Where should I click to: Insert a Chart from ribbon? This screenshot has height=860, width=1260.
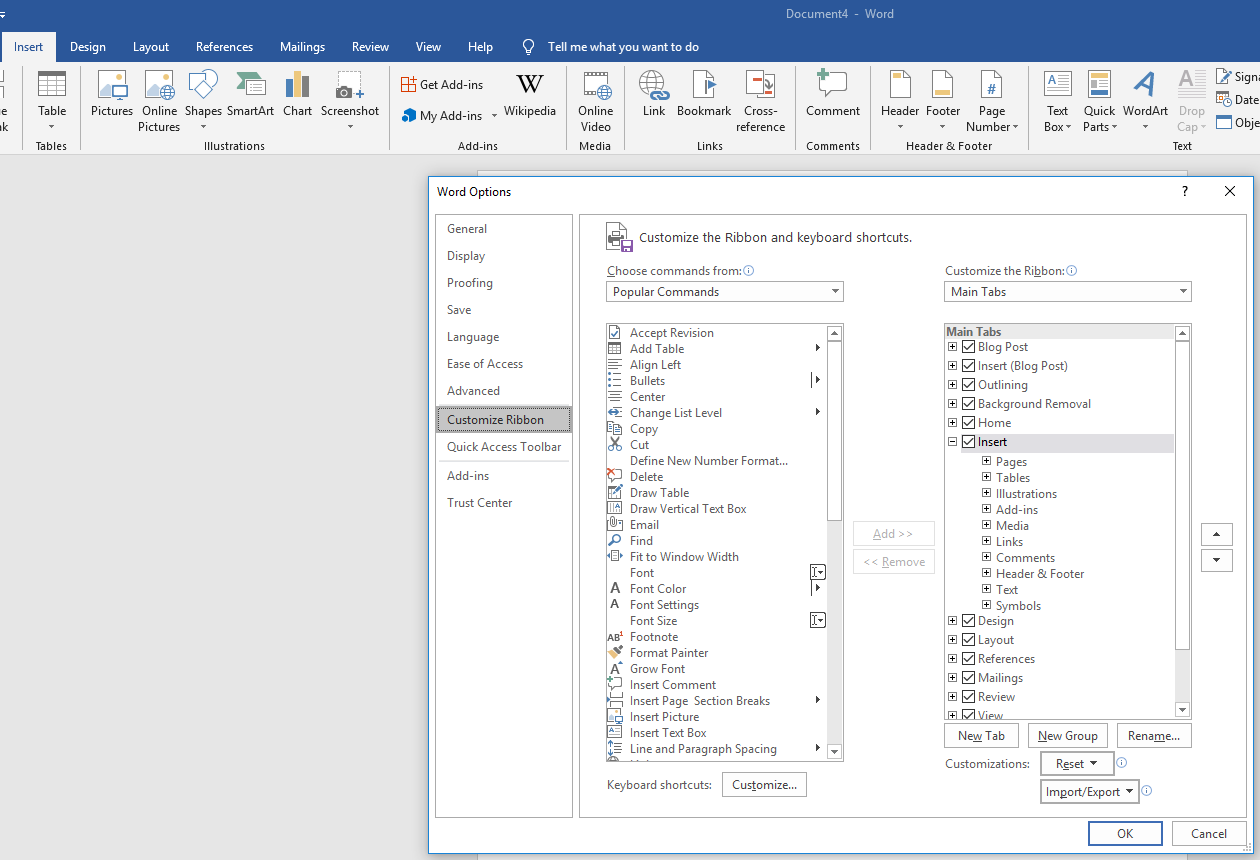(297, 95)
